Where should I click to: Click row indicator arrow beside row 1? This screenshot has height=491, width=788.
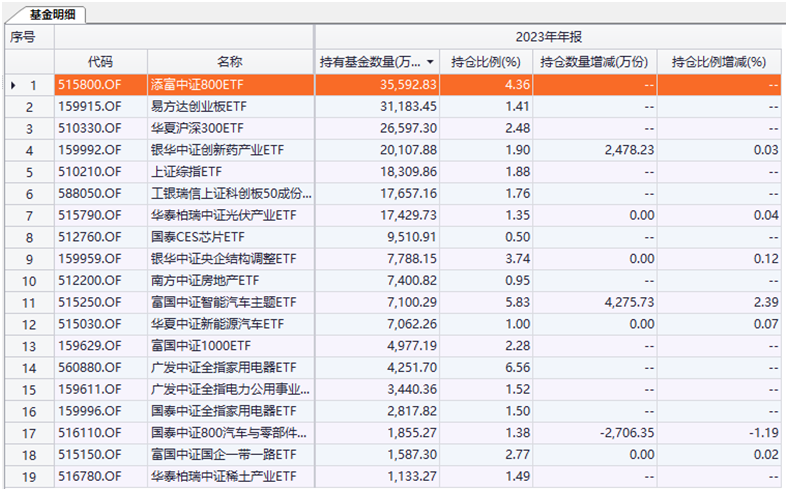pyautogui.click(x=13, y=85)
